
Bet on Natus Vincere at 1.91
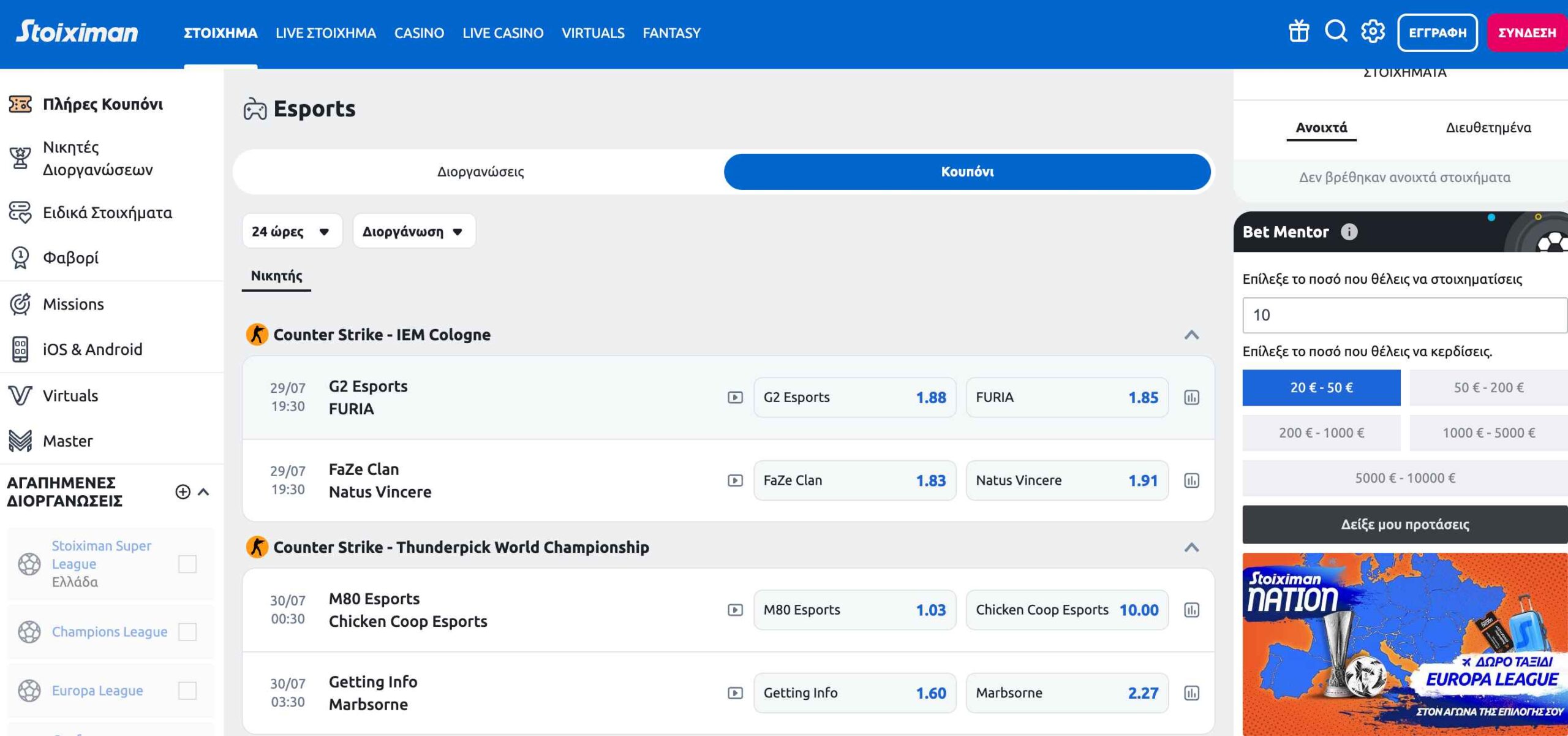(x=1067, y=480)
